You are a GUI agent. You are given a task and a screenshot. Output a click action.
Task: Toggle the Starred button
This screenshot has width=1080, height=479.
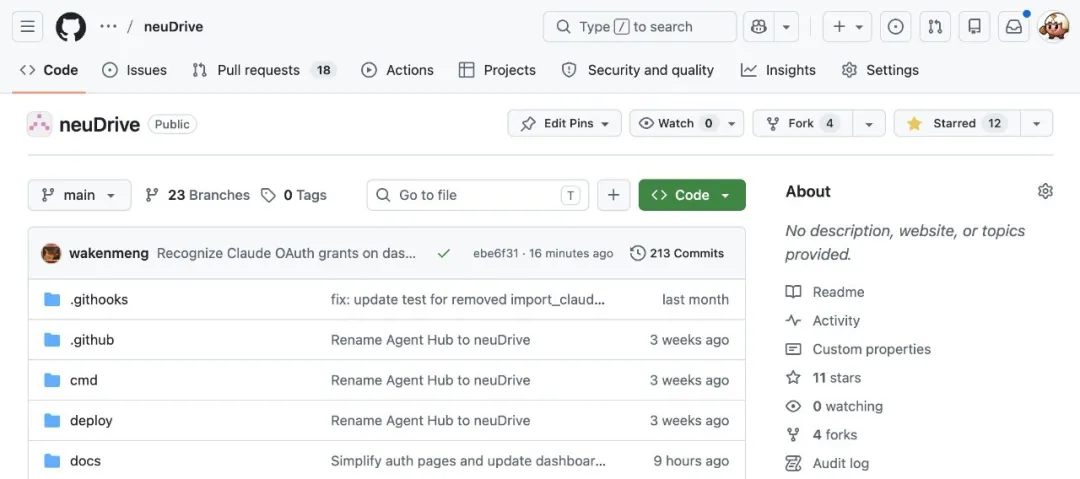(957, 123)
